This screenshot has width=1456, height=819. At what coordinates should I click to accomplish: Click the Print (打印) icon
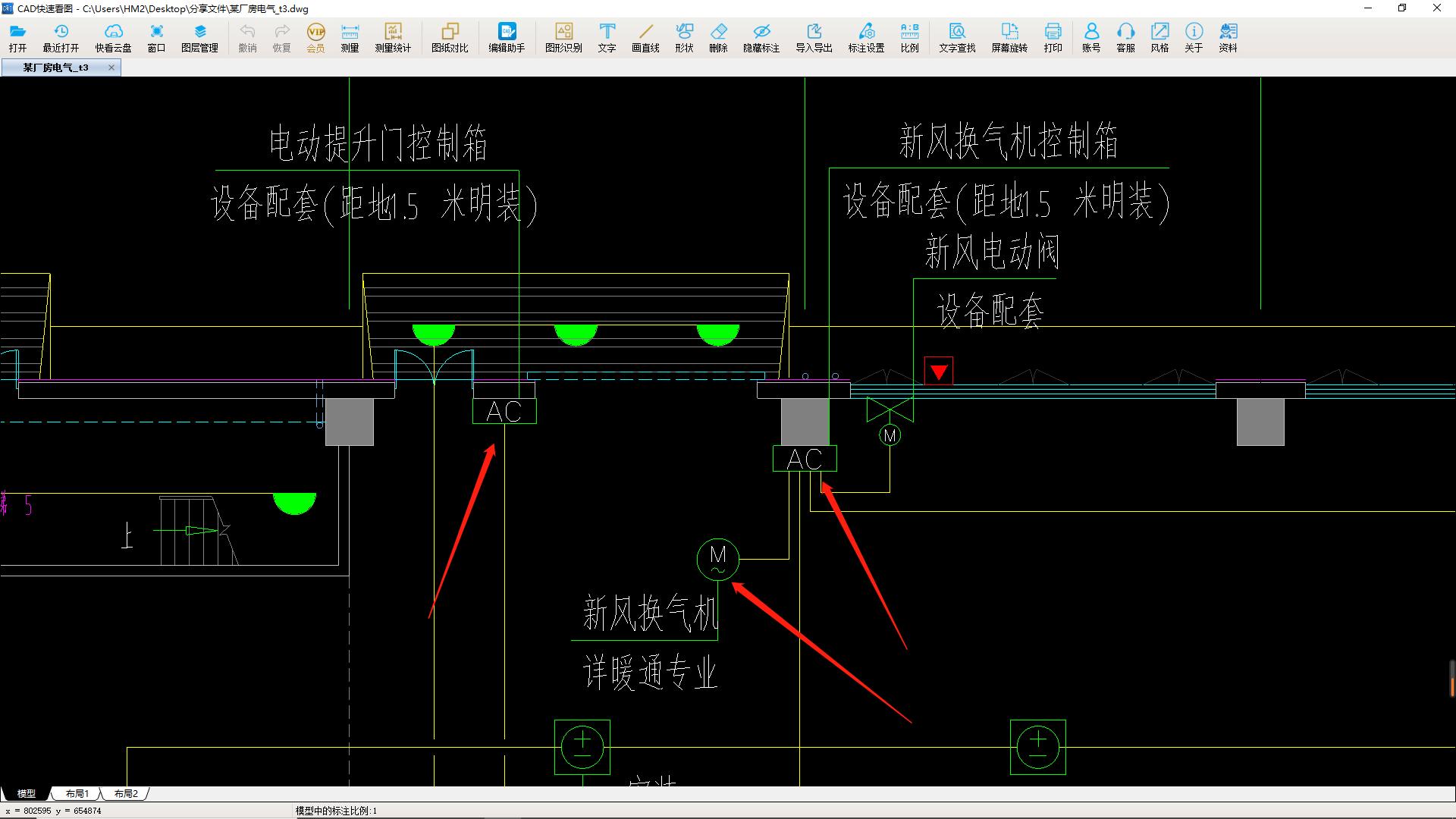(1053, 37)
